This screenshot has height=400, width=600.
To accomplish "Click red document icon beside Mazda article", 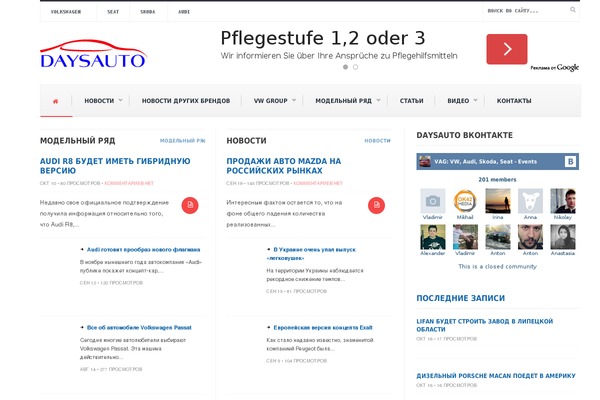I will click(376, 205).
